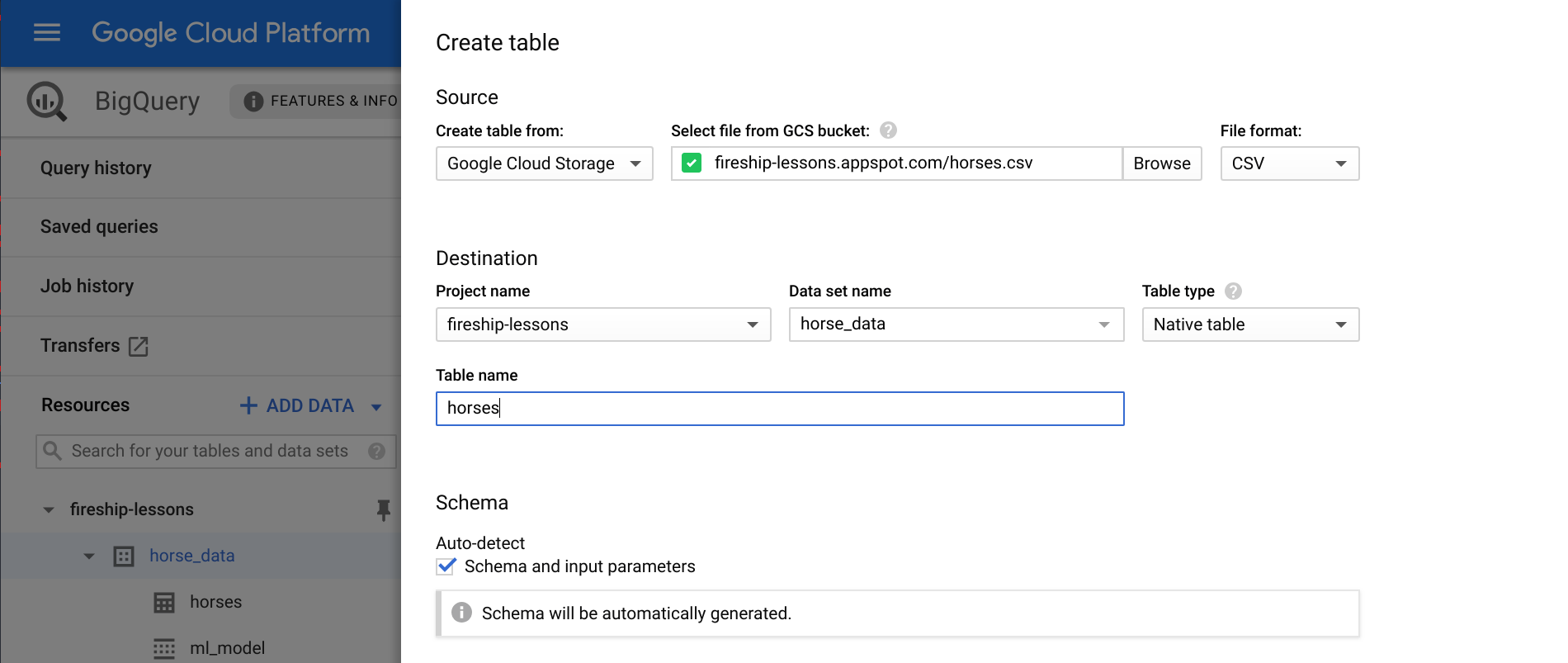Click the Table name input field

779,409
